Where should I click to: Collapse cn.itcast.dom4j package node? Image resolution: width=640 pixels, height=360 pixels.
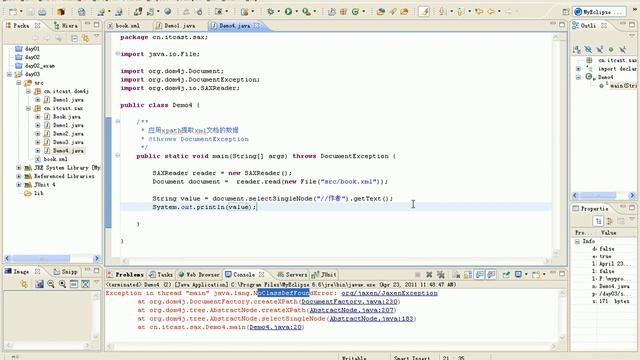[x=28, y=91]
